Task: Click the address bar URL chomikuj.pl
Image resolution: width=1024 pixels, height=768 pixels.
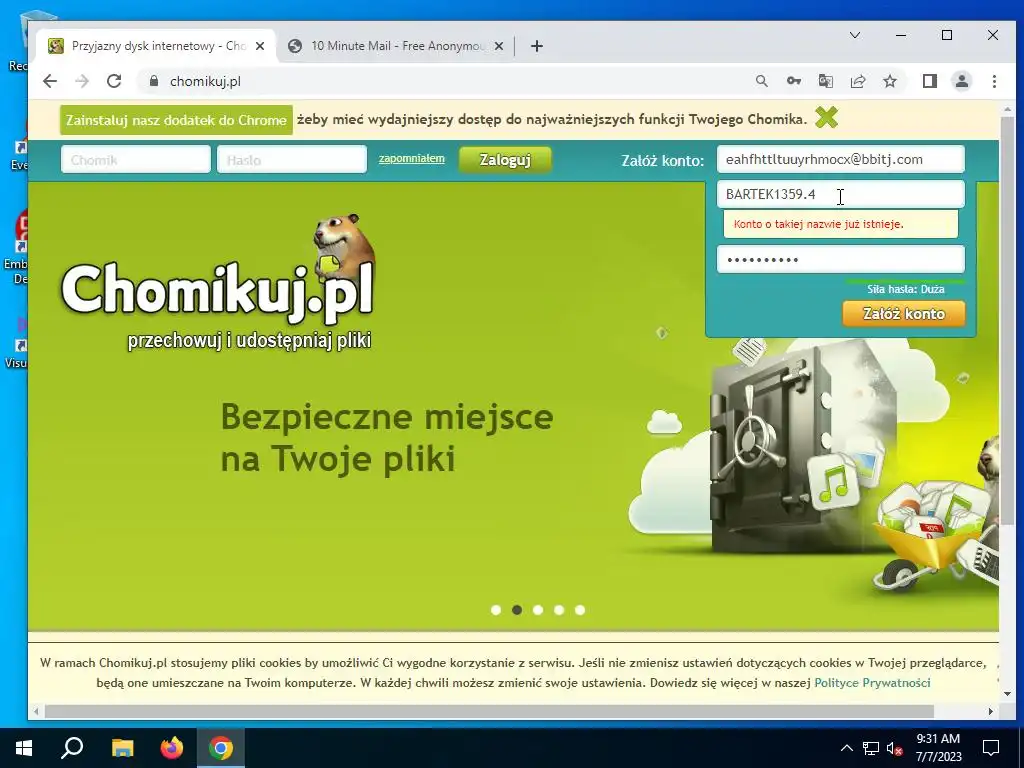Action: coord(205,81)
